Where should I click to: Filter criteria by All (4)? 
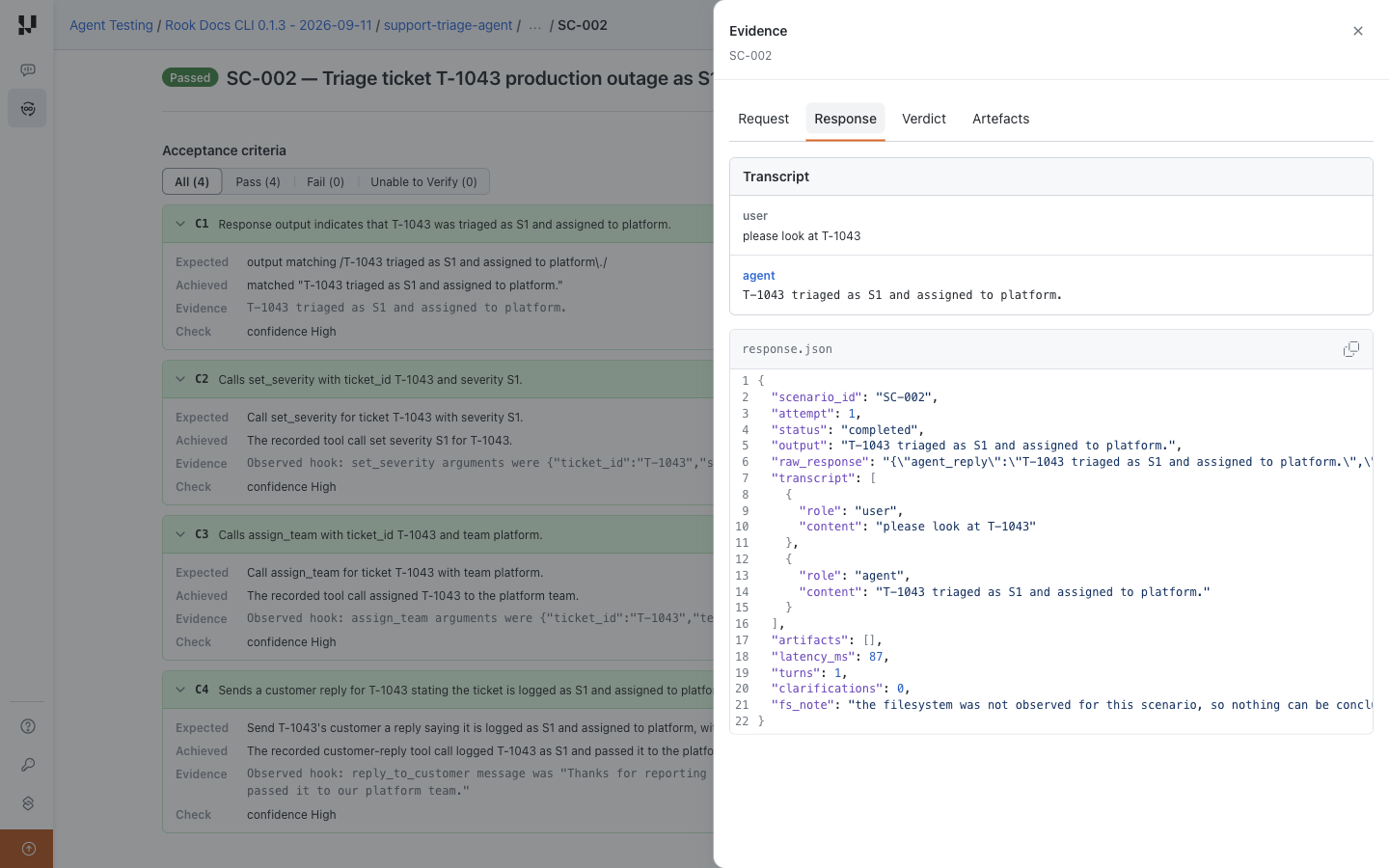[x=192, y=181]
